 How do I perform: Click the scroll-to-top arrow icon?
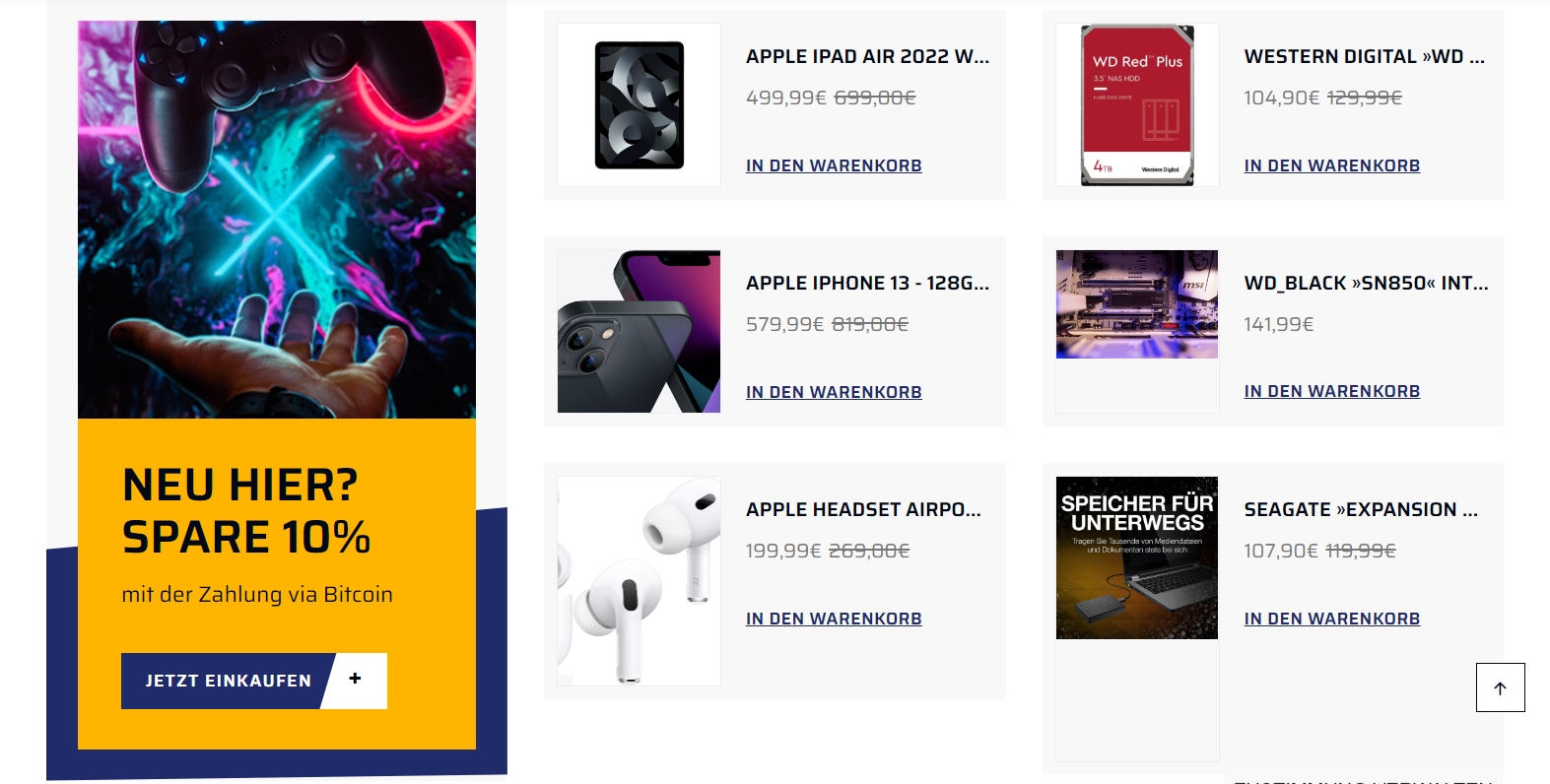pos(1500,687)
